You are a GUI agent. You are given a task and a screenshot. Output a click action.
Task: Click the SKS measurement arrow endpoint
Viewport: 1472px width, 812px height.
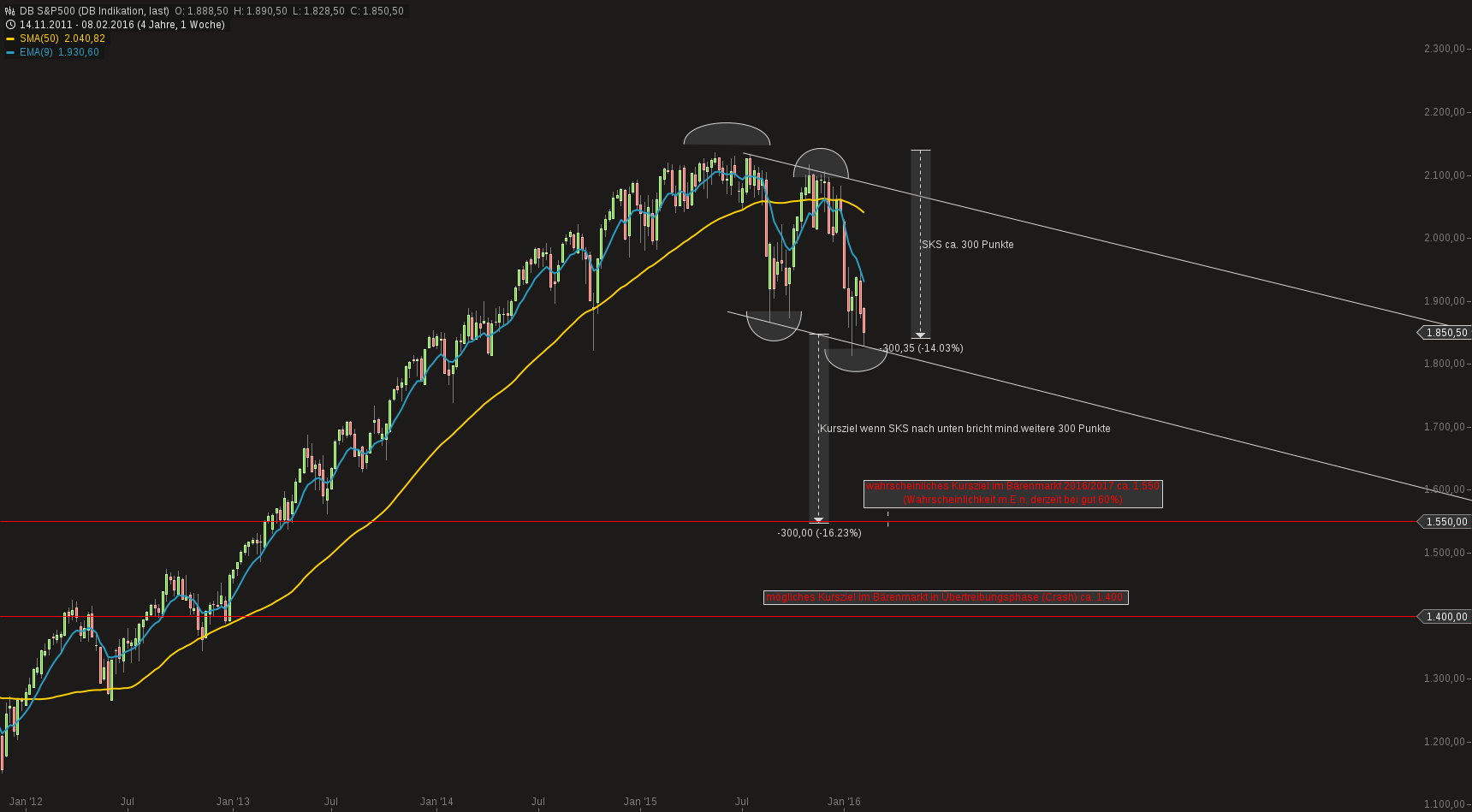(x=921, y=335)
